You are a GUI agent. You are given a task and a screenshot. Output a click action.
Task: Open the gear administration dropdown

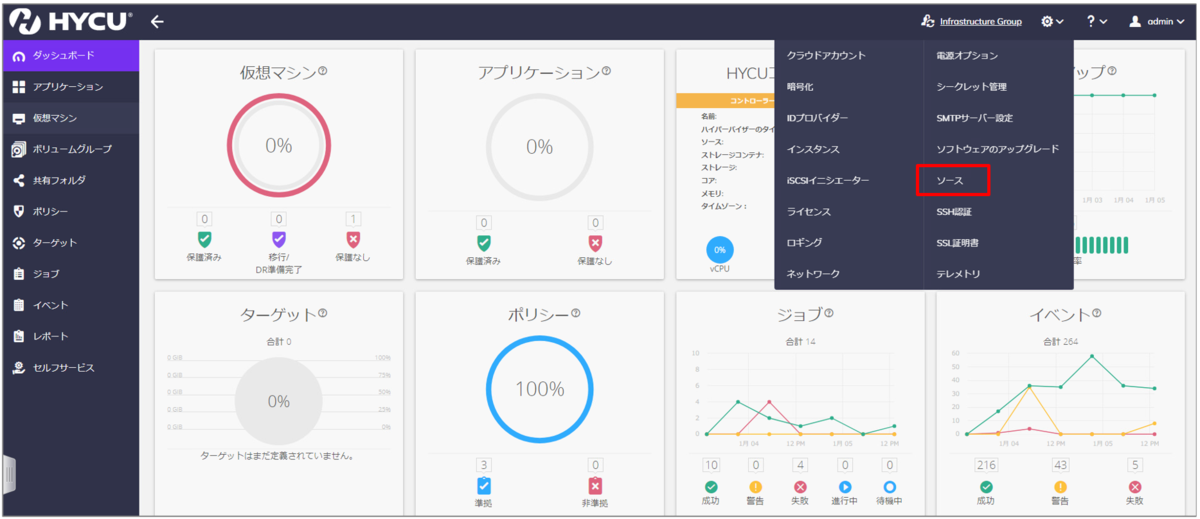[x=1052, y=21]
